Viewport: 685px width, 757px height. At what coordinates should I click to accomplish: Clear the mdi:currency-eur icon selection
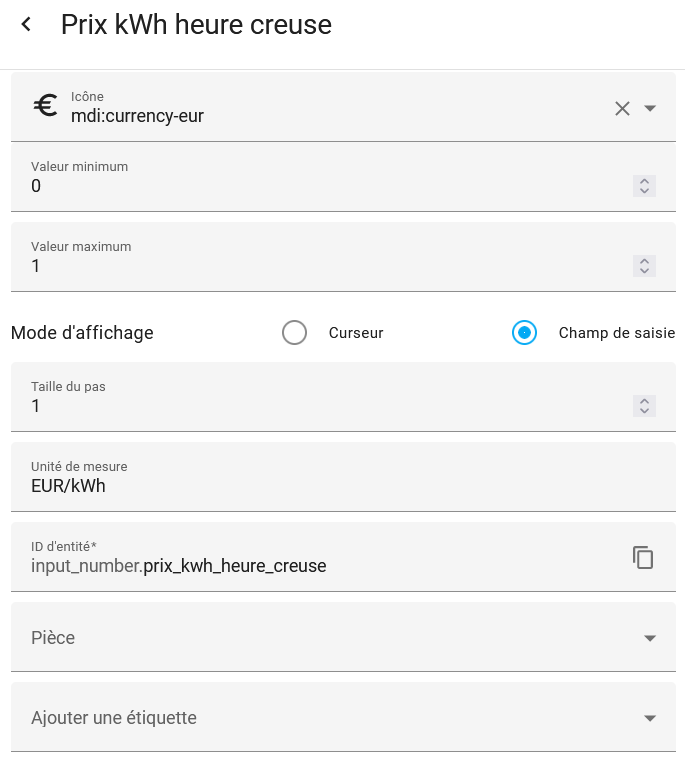point(622,108)
